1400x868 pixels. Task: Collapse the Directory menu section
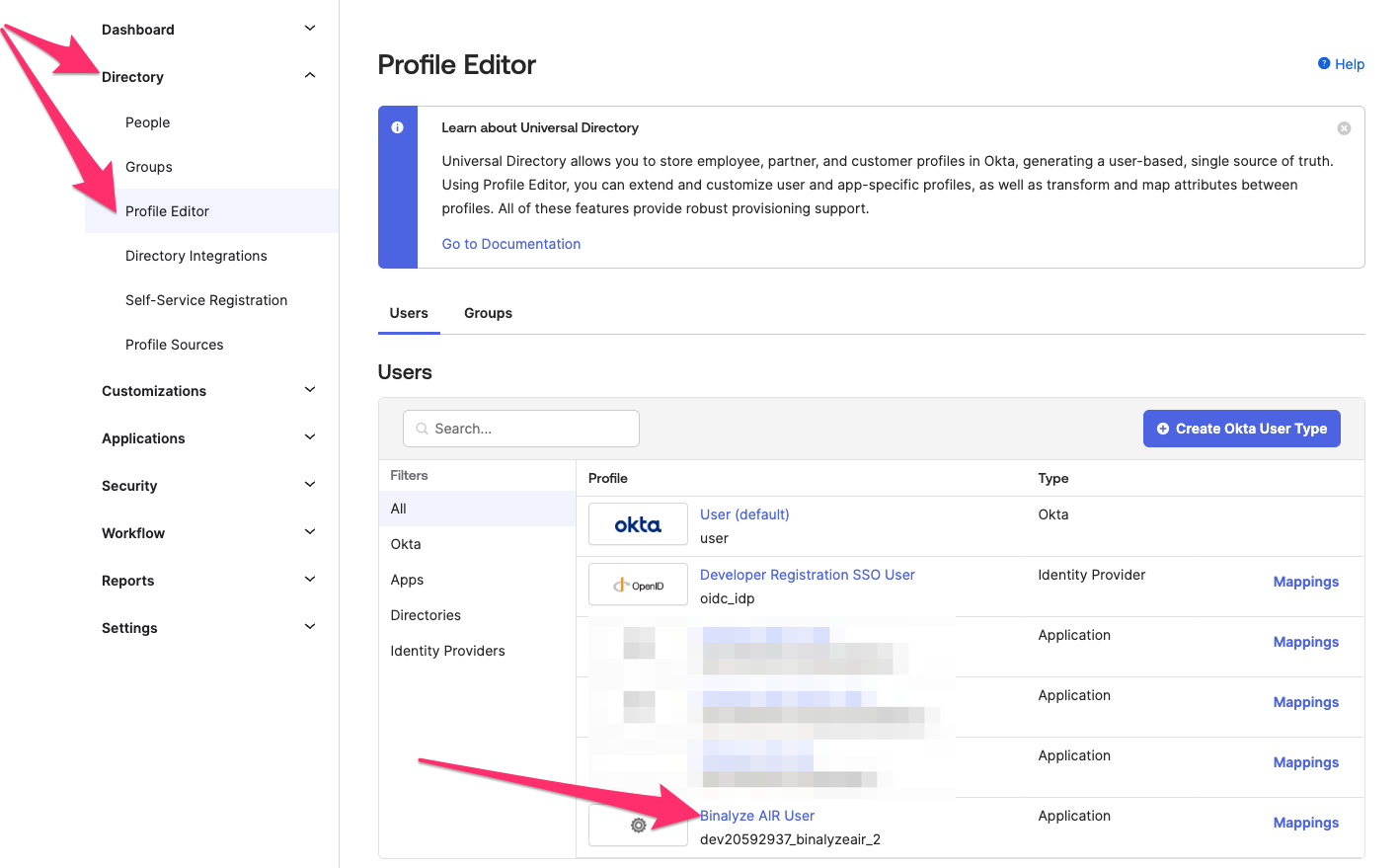310,76
